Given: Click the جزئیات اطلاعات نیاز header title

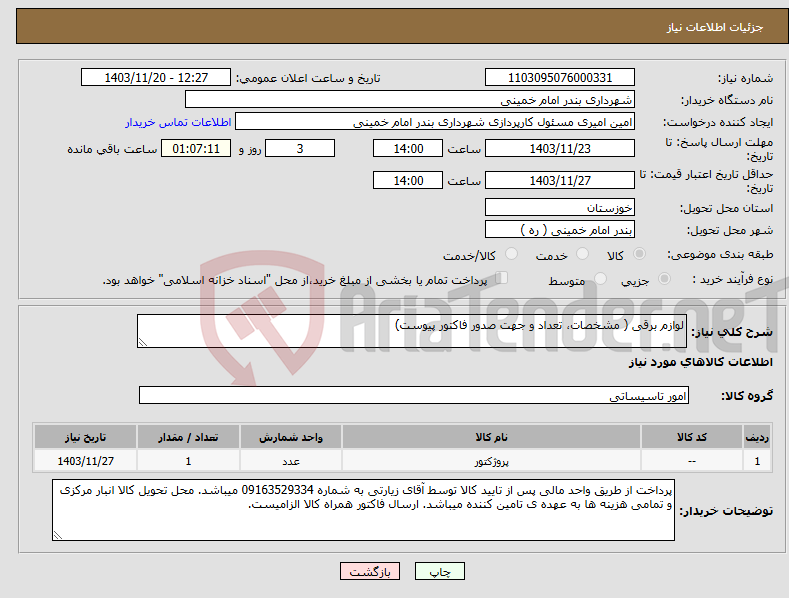Looking at the screenshot, I should tap(715, 27).
